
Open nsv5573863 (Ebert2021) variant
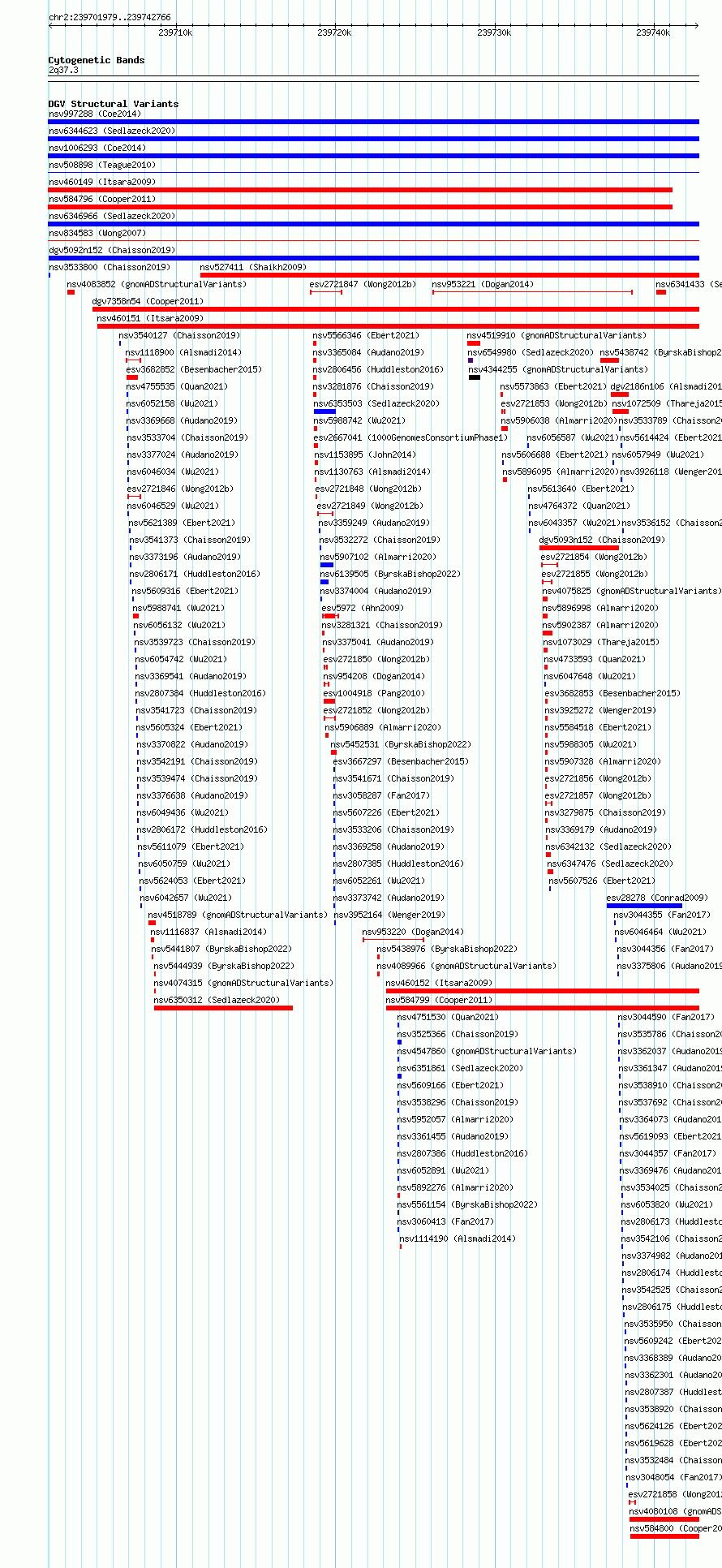(553, 386)
